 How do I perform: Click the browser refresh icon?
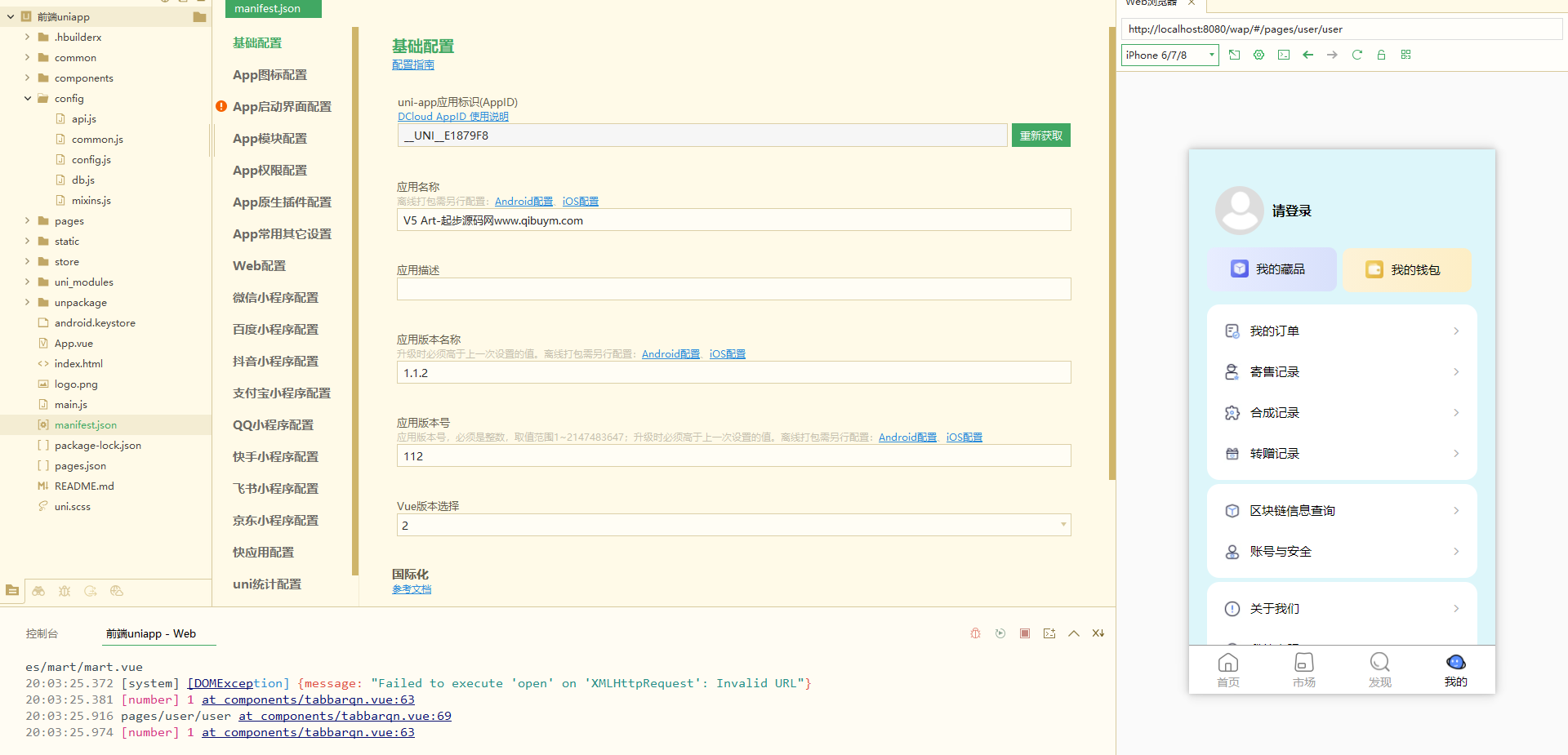point(1356,55)
